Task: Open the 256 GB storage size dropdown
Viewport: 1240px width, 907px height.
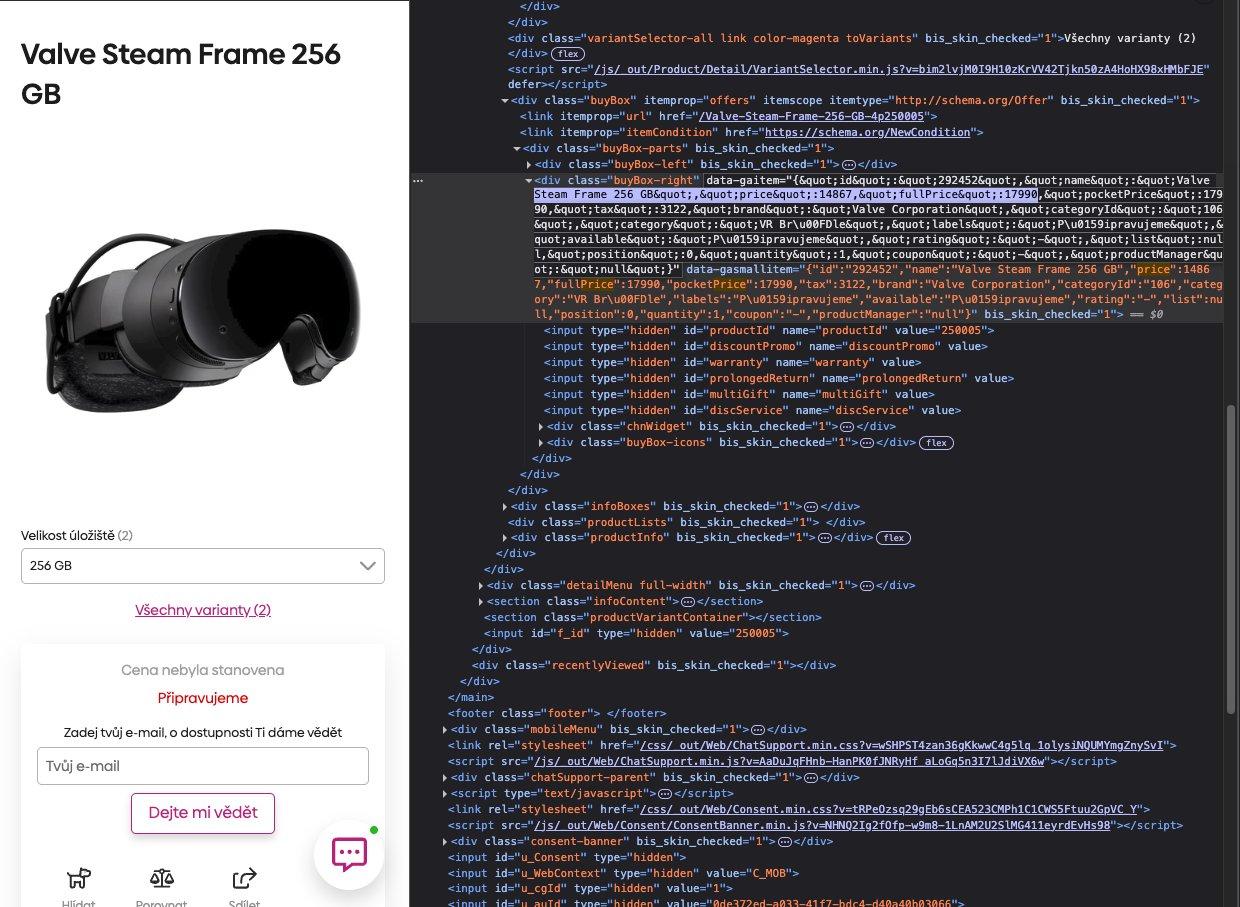Action: [x=203, y=566]
